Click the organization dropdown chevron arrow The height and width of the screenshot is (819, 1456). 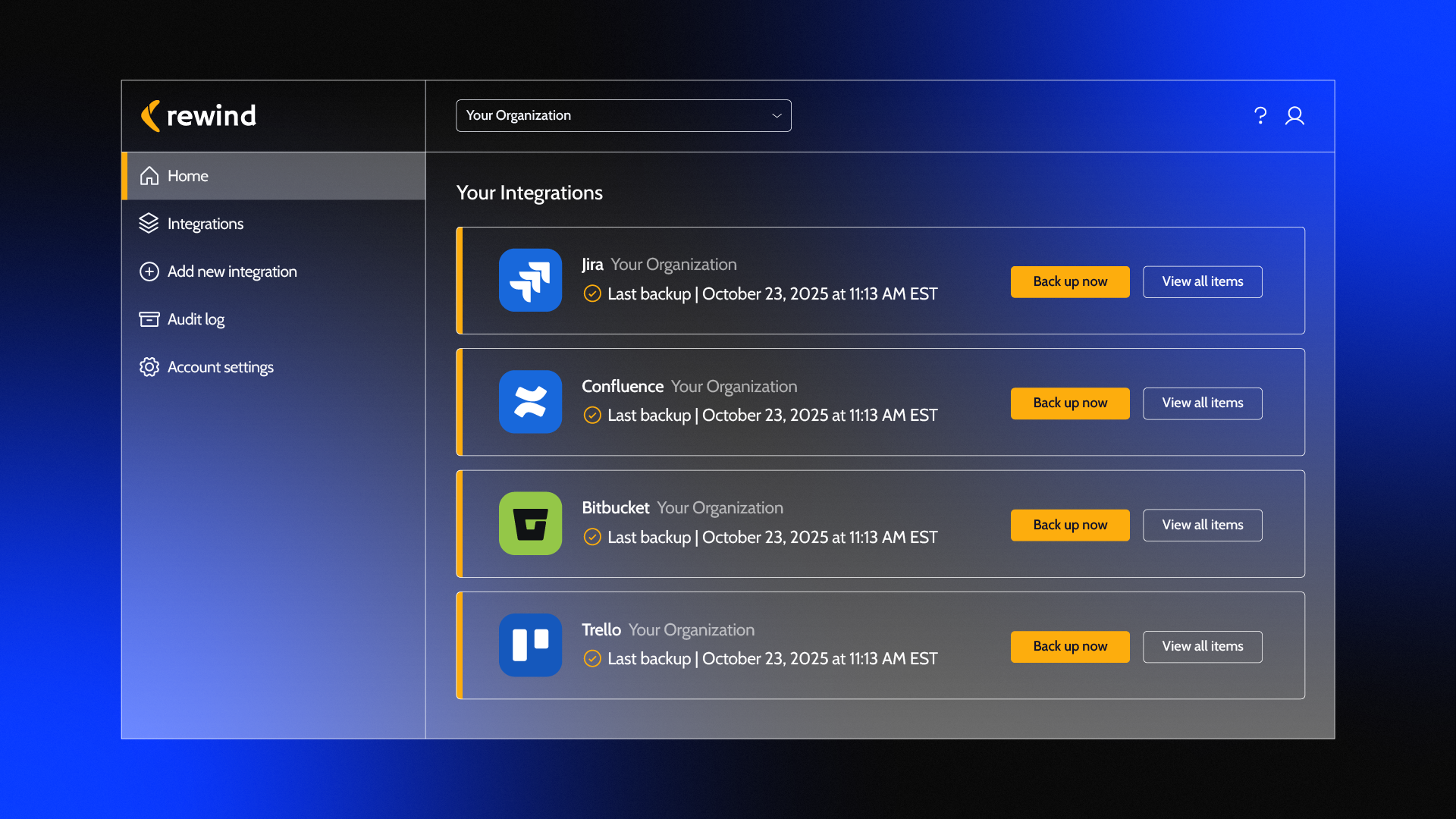click(x=777, y=115)
